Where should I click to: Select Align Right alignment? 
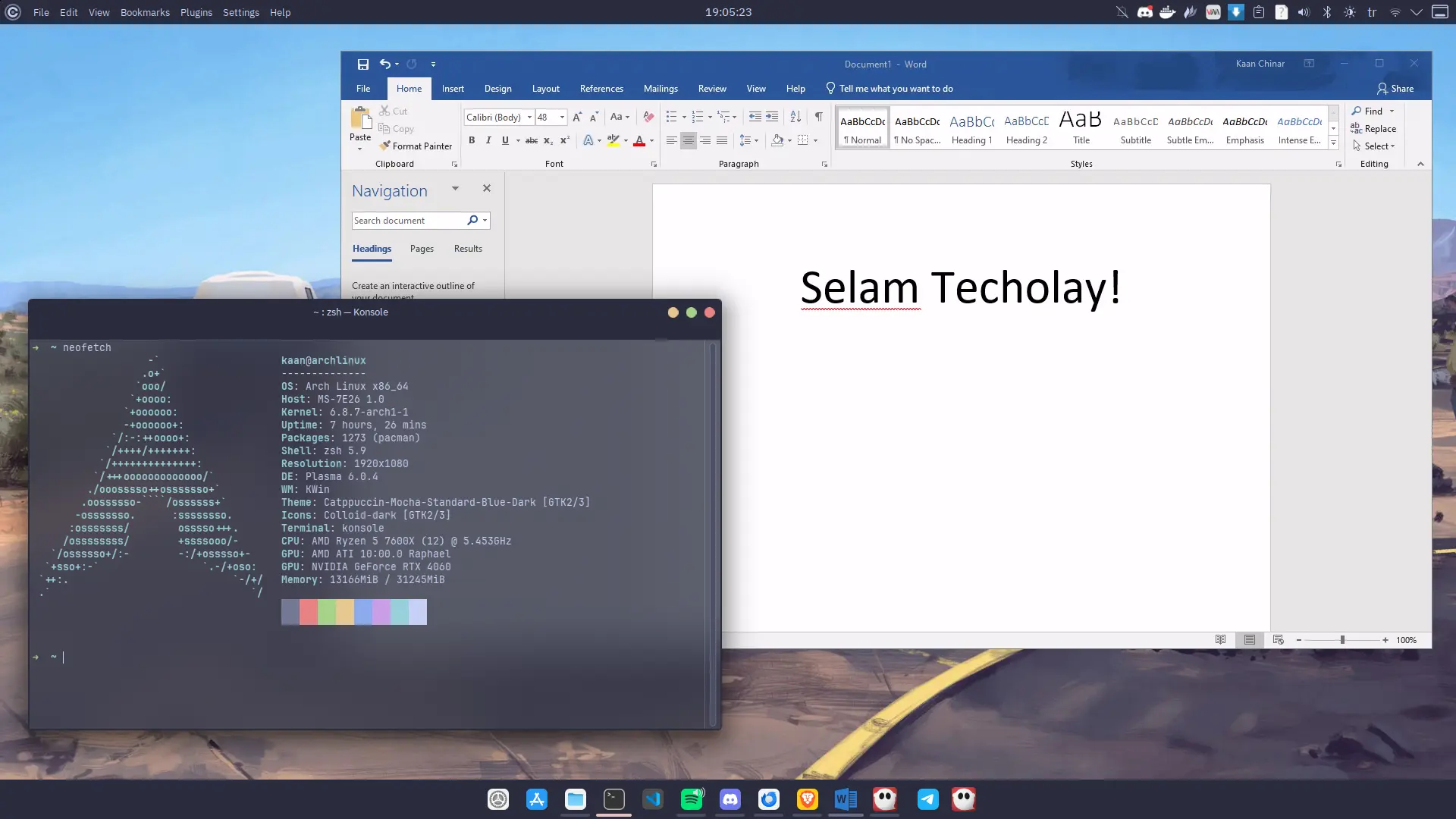point(705,140)
